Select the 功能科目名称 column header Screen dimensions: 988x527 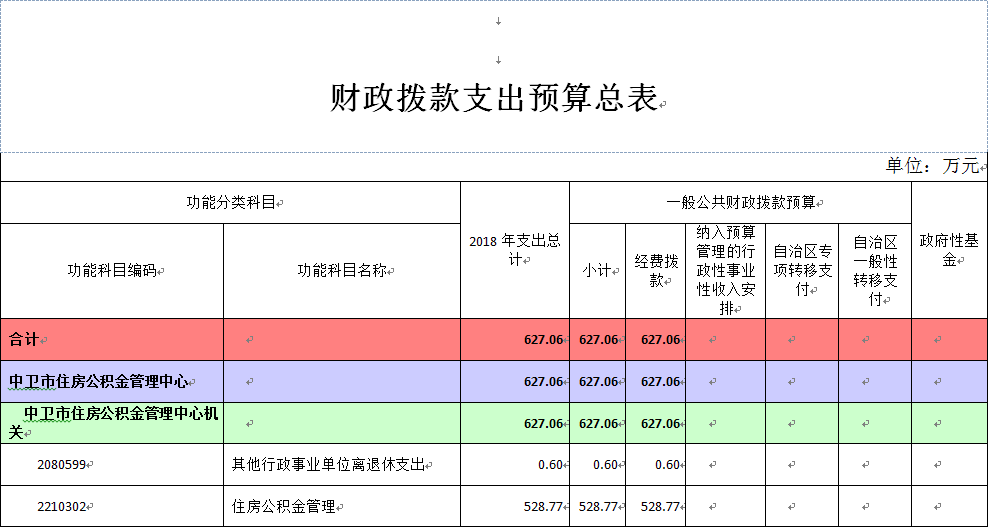tap(342, 271)
